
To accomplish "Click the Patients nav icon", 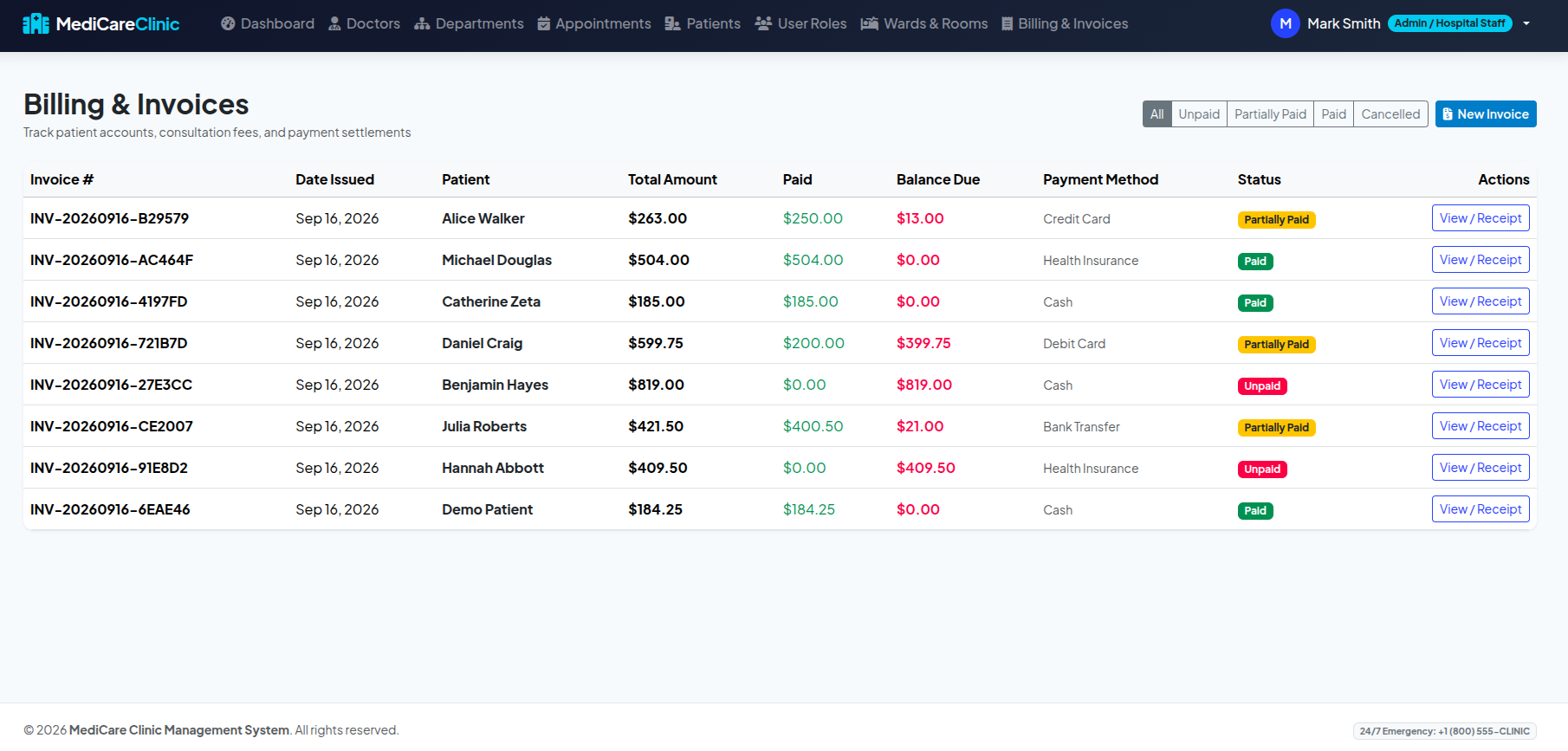I will (672, 23).
